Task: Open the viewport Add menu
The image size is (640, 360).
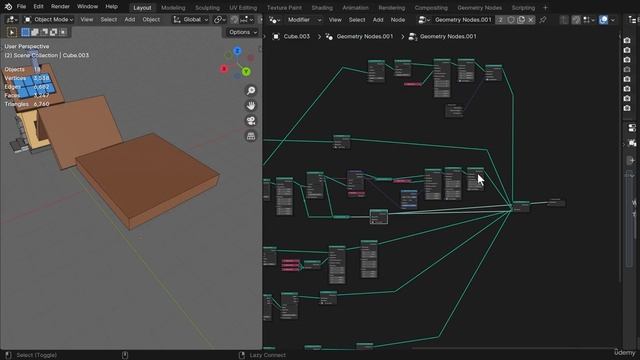Action: tap(129, 20)
